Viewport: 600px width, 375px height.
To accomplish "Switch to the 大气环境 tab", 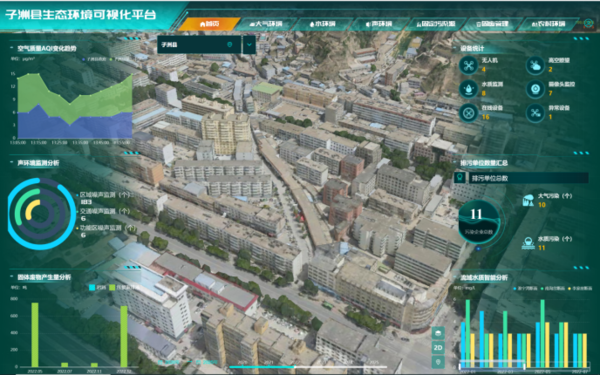I will point(266,24).
